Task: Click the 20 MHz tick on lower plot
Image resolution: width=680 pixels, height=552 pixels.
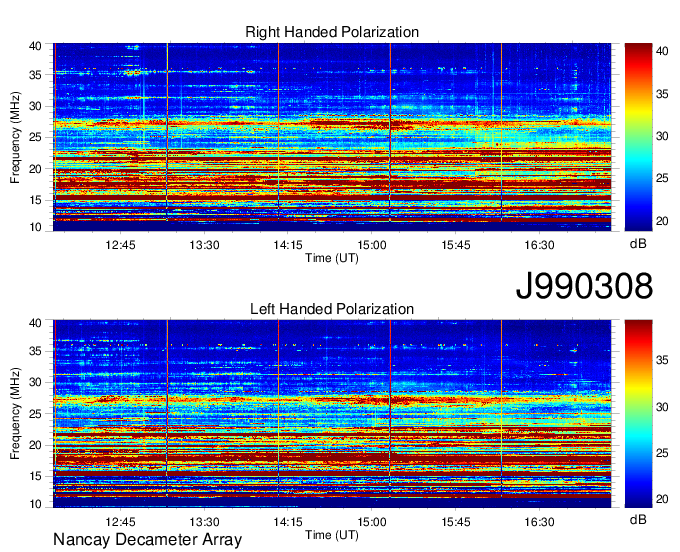Action: point(36,445)
